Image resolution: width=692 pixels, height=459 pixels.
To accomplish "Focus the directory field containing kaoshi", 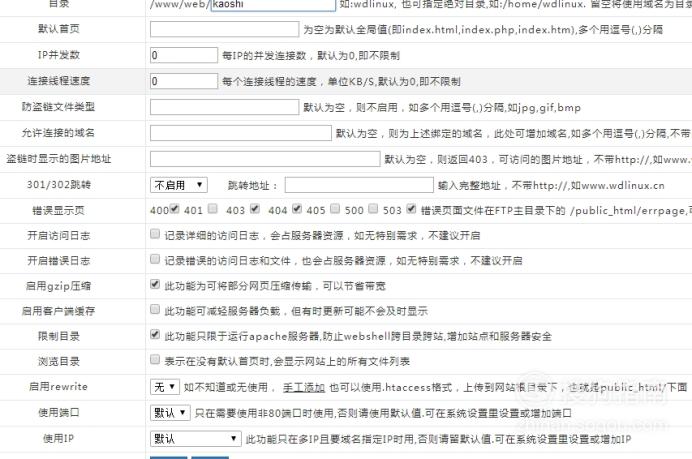I will point(273,5).
